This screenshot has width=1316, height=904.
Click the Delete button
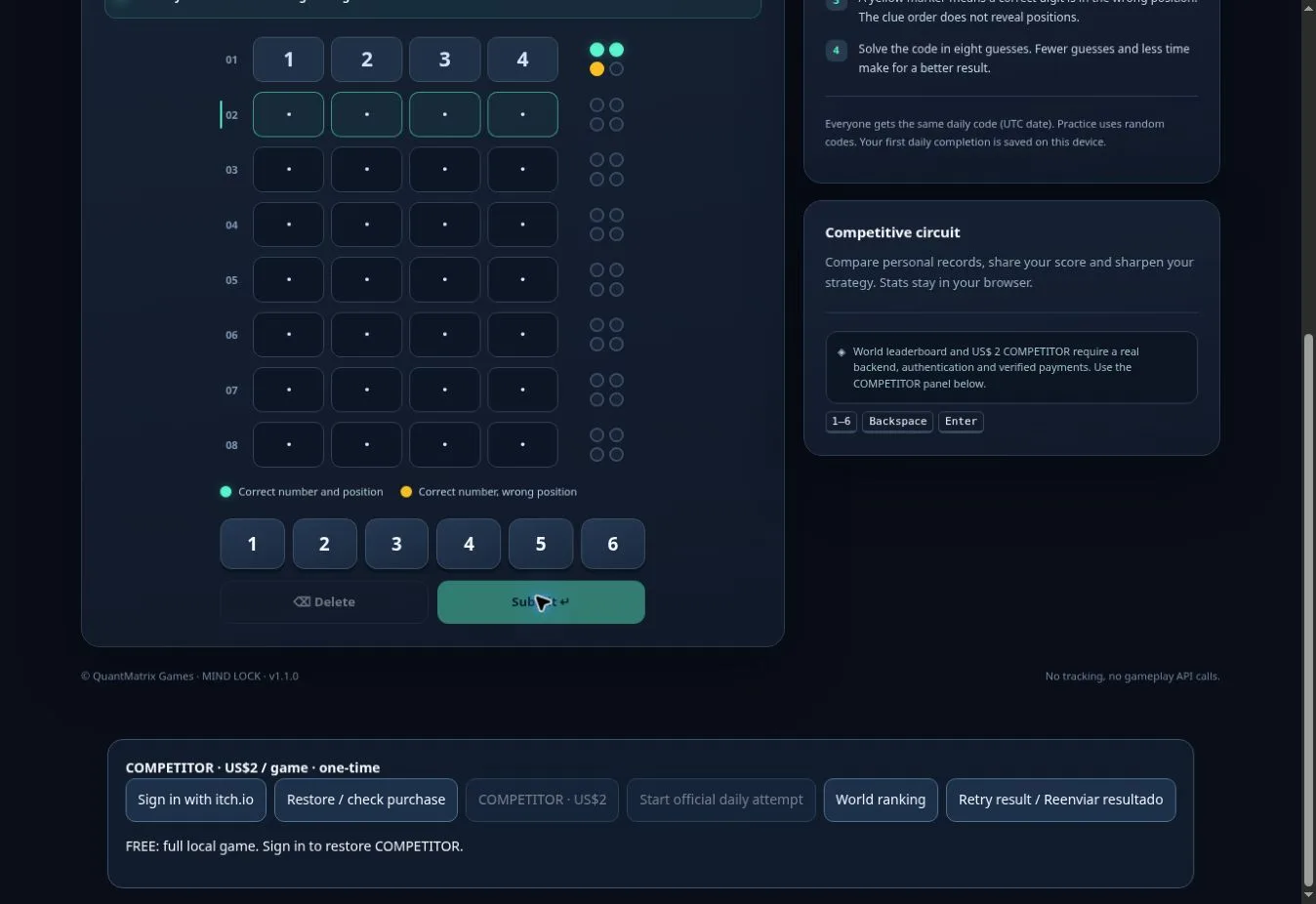tap(324, 602)
